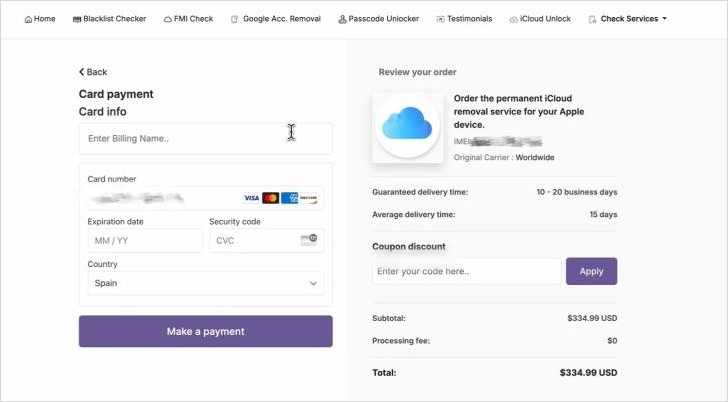Click the Discover card icon
The image size is (728, 402).
click(309, 198)
